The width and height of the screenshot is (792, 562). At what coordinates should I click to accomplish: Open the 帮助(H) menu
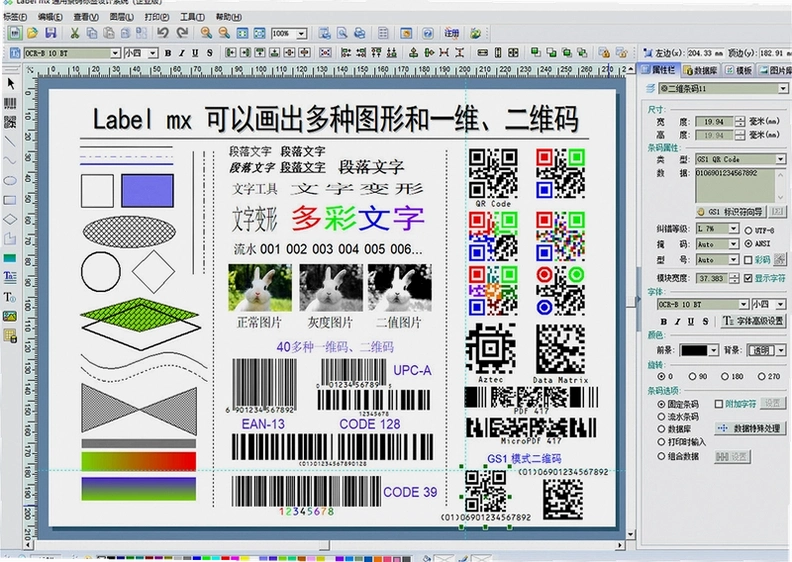click(229, 17)
